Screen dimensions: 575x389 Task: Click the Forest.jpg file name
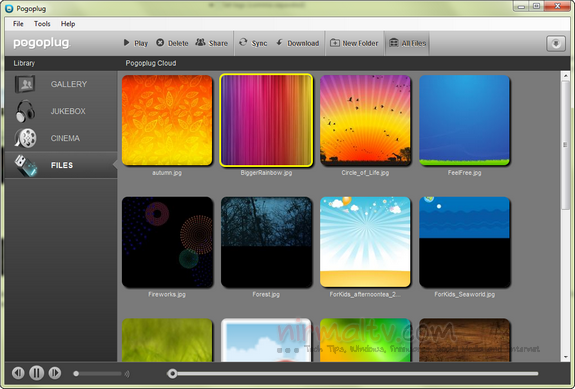(266, 294)
